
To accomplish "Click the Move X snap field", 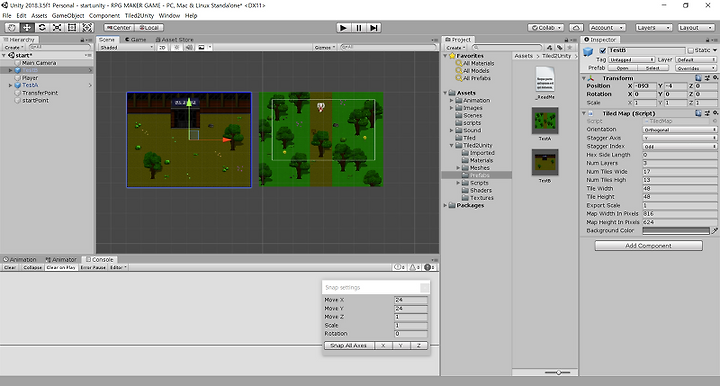I will (411, 300).
